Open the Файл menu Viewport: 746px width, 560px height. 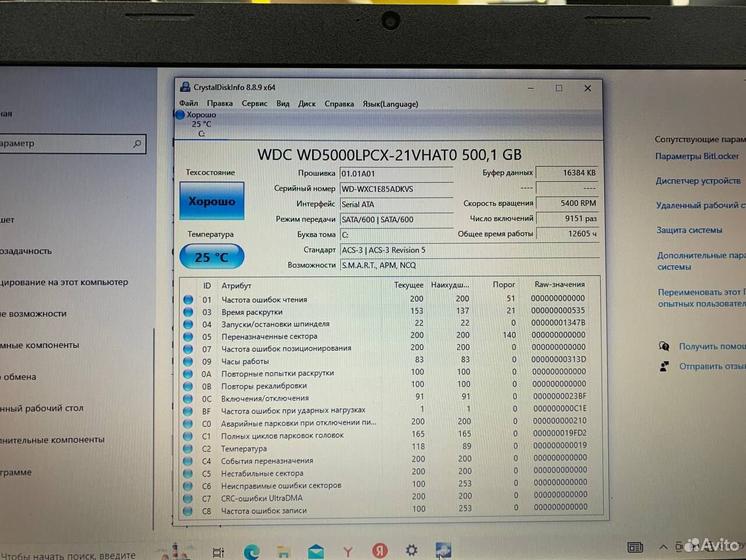188,103
